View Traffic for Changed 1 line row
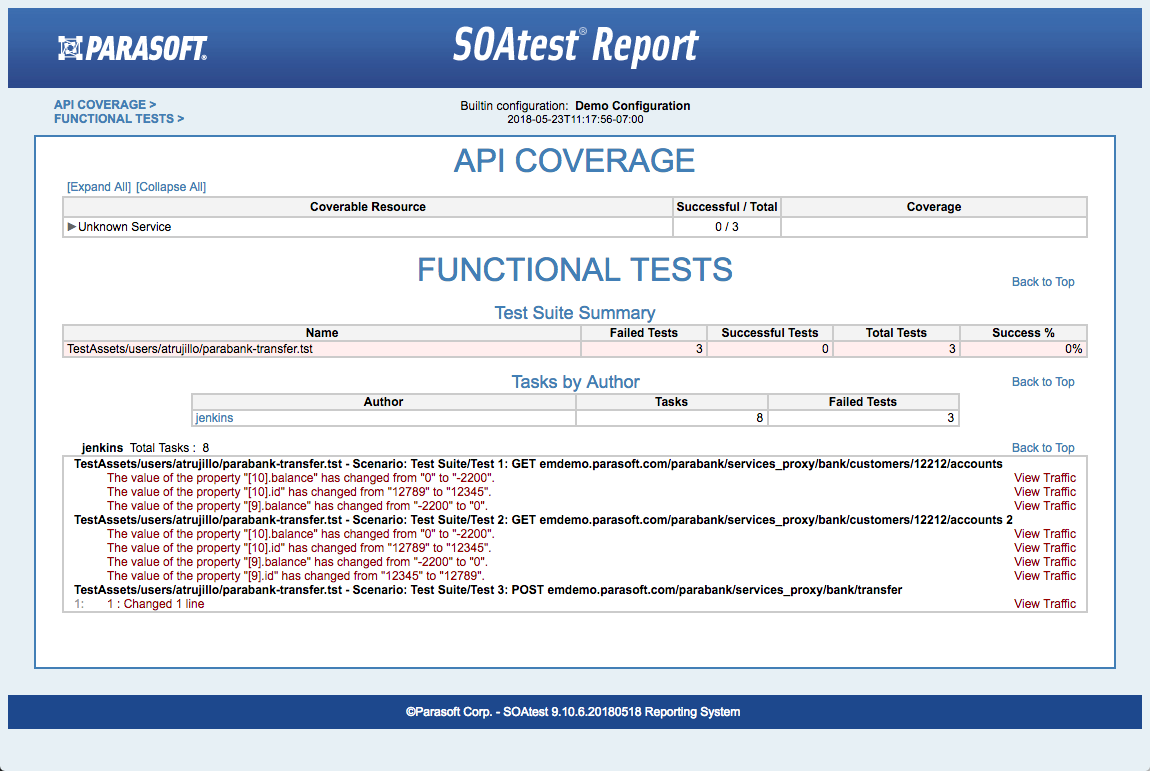 click(x=1045, y=604)
